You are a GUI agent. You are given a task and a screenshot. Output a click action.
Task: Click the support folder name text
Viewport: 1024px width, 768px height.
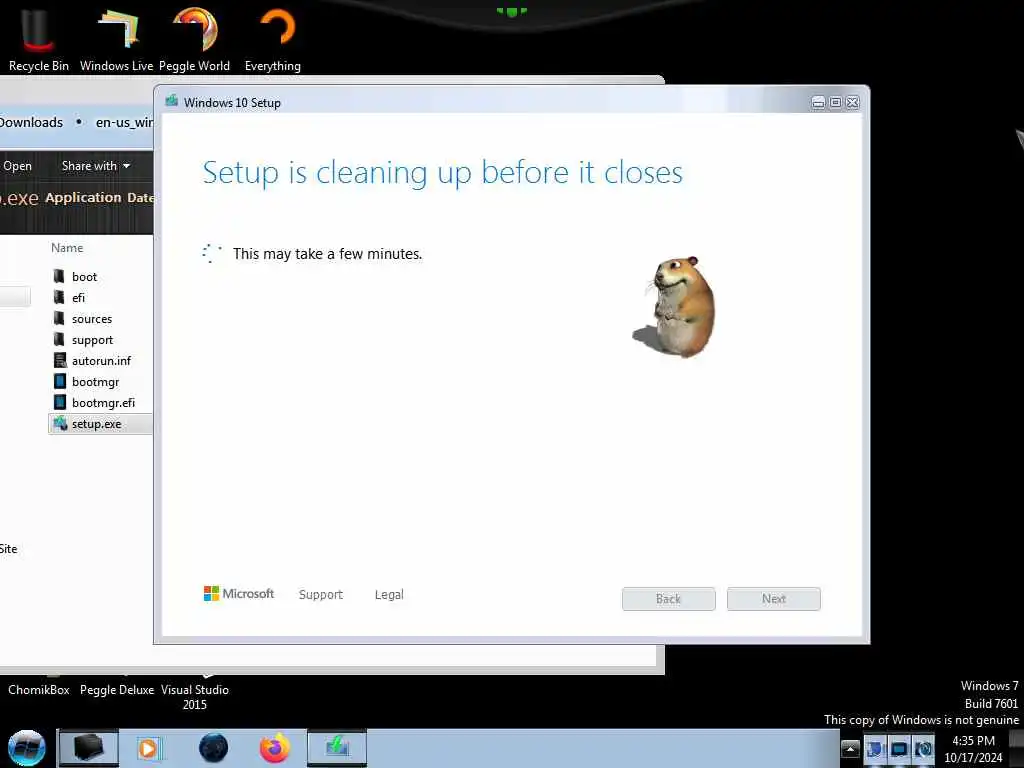(92, 340)
